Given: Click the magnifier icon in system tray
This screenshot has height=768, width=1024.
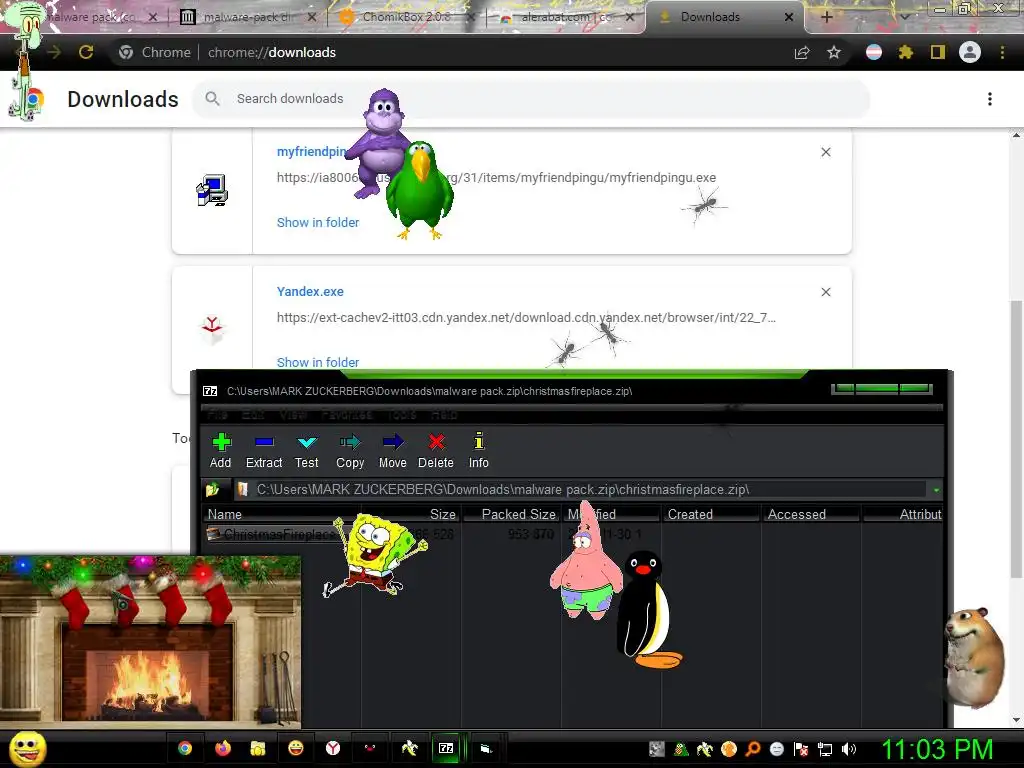Looking at the screenshot, I should click(x=753, y=749).
